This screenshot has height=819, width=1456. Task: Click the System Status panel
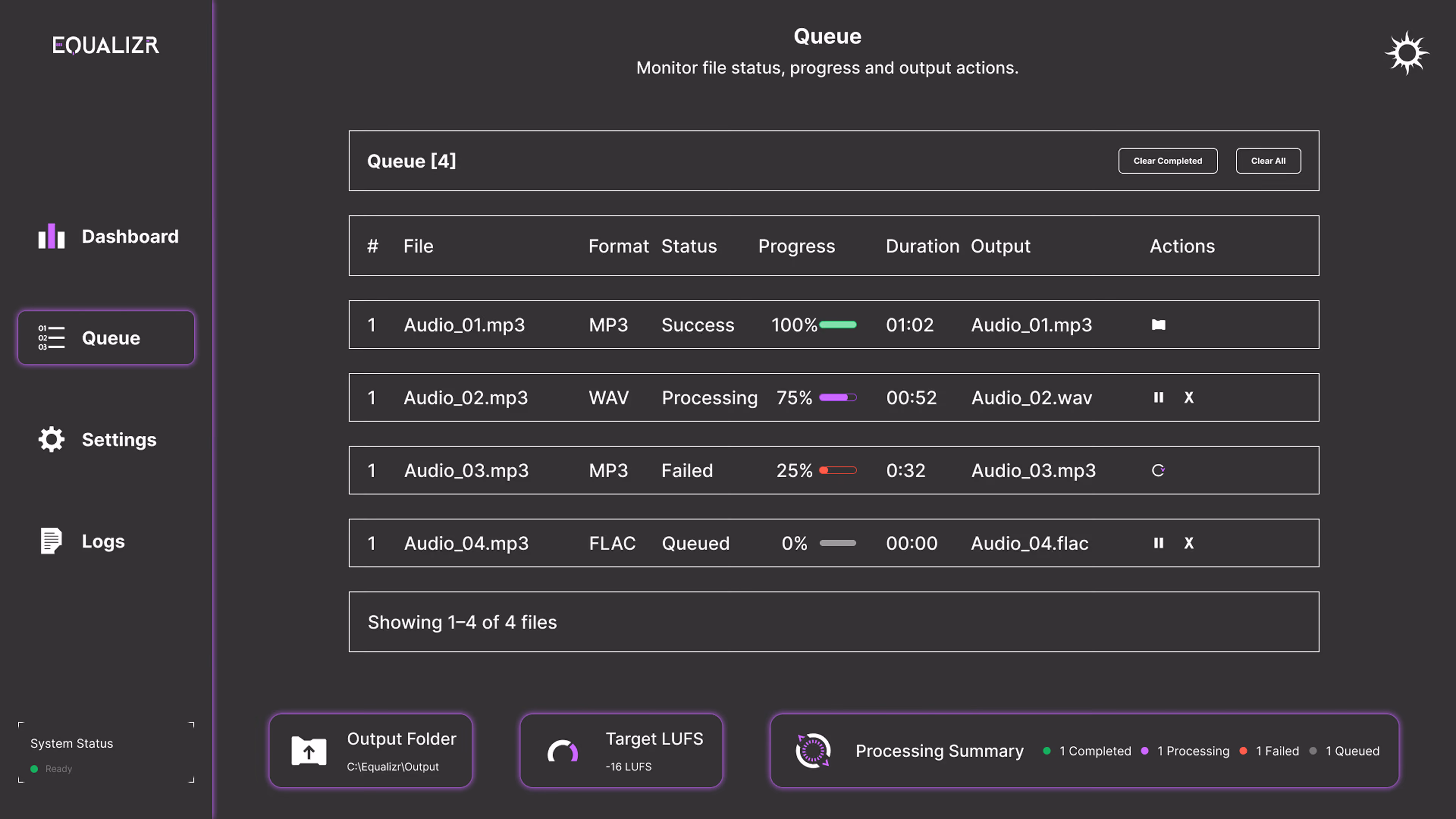click(x=106, y=752)
